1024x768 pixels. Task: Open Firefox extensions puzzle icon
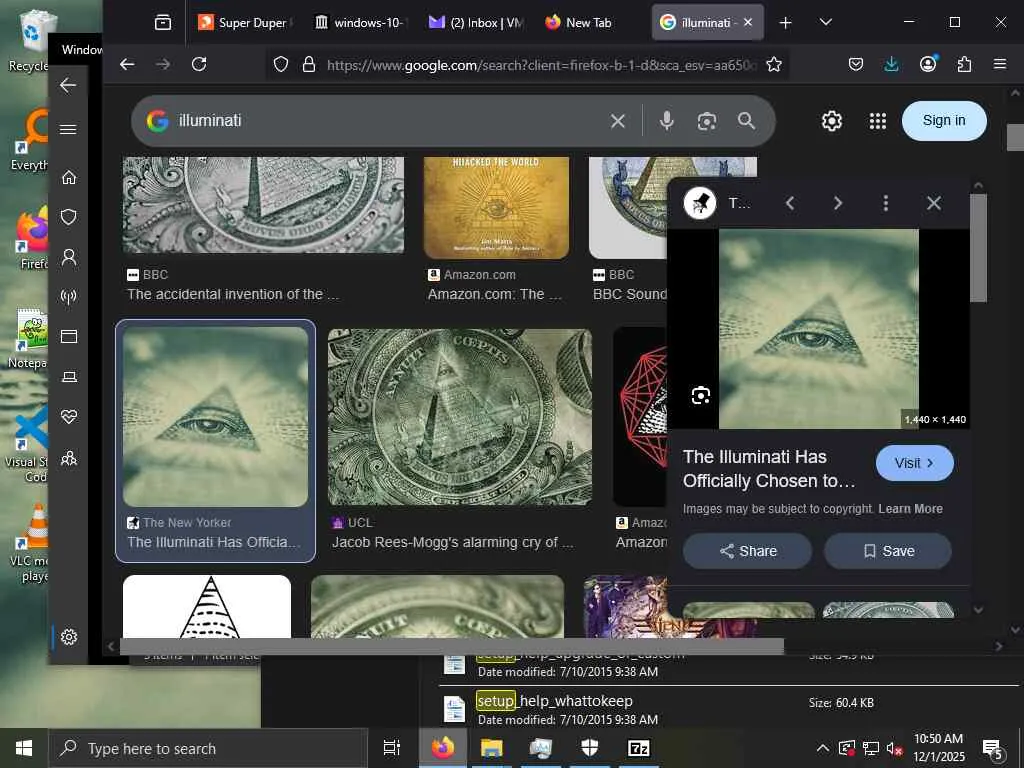click(964, 64)
